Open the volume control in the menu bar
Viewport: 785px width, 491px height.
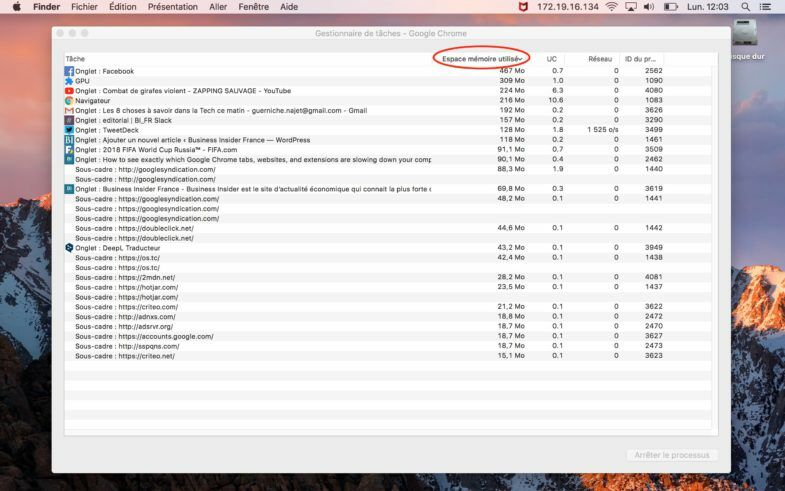pyautogui.click(x=649, y=7)
